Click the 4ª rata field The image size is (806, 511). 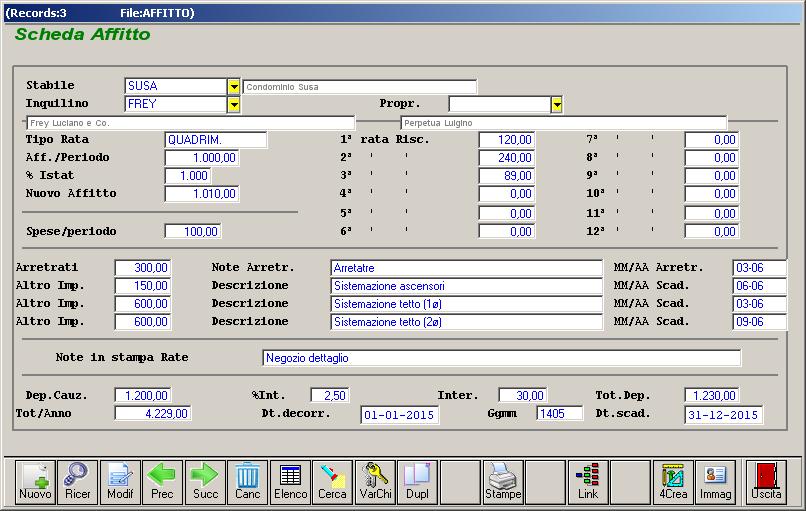(x=507, y=194)
